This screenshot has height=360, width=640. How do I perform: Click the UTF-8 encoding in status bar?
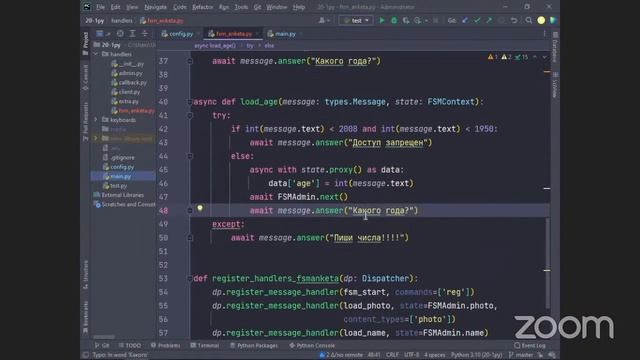(411, 355)
